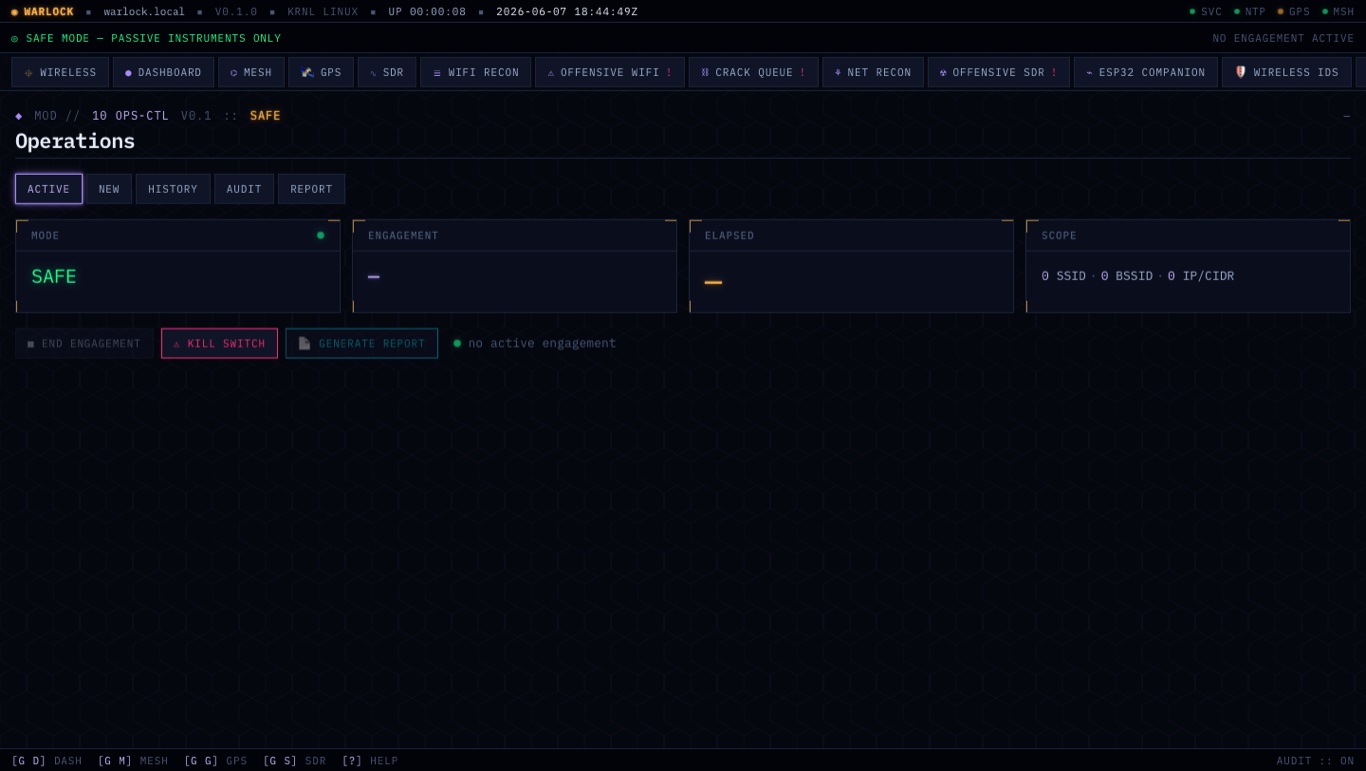Click the 0 SSID scope count
Image resolution: width=1366 pixels, height=771 pixels.
(1064, 276)
